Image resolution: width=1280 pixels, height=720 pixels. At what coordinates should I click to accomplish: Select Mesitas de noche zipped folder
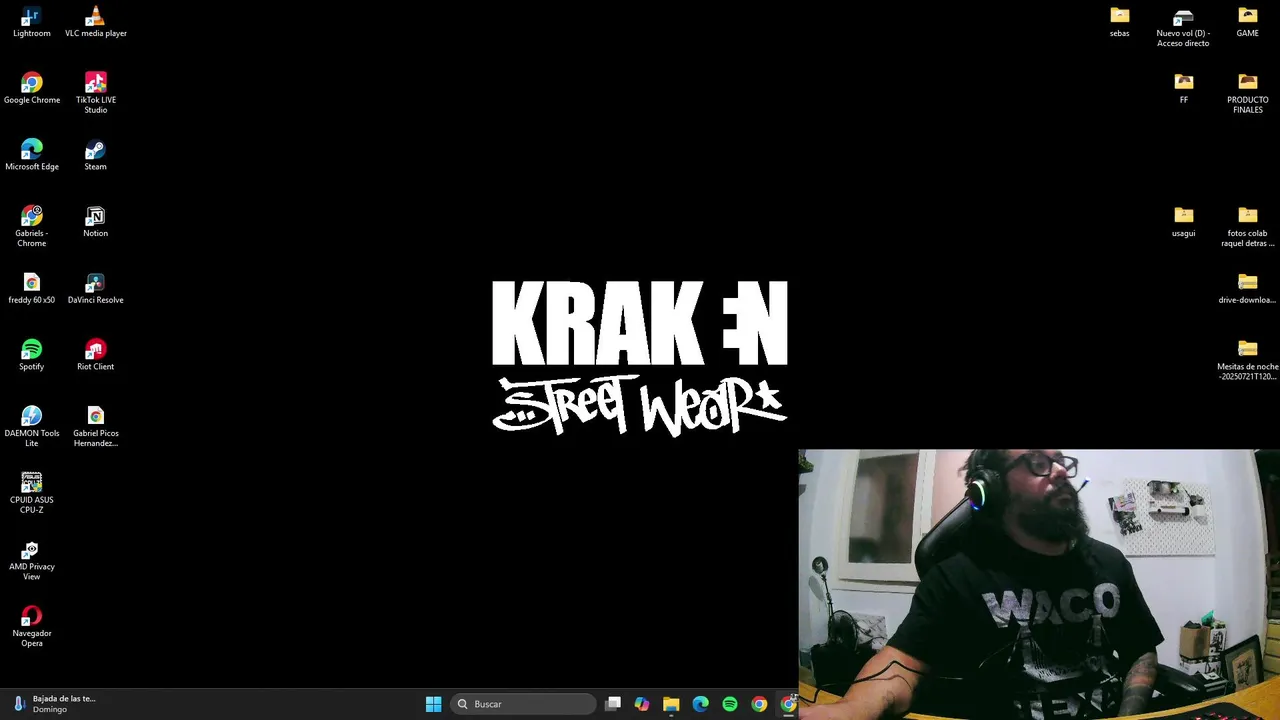pyautogui.click(x=1247, y=360)
